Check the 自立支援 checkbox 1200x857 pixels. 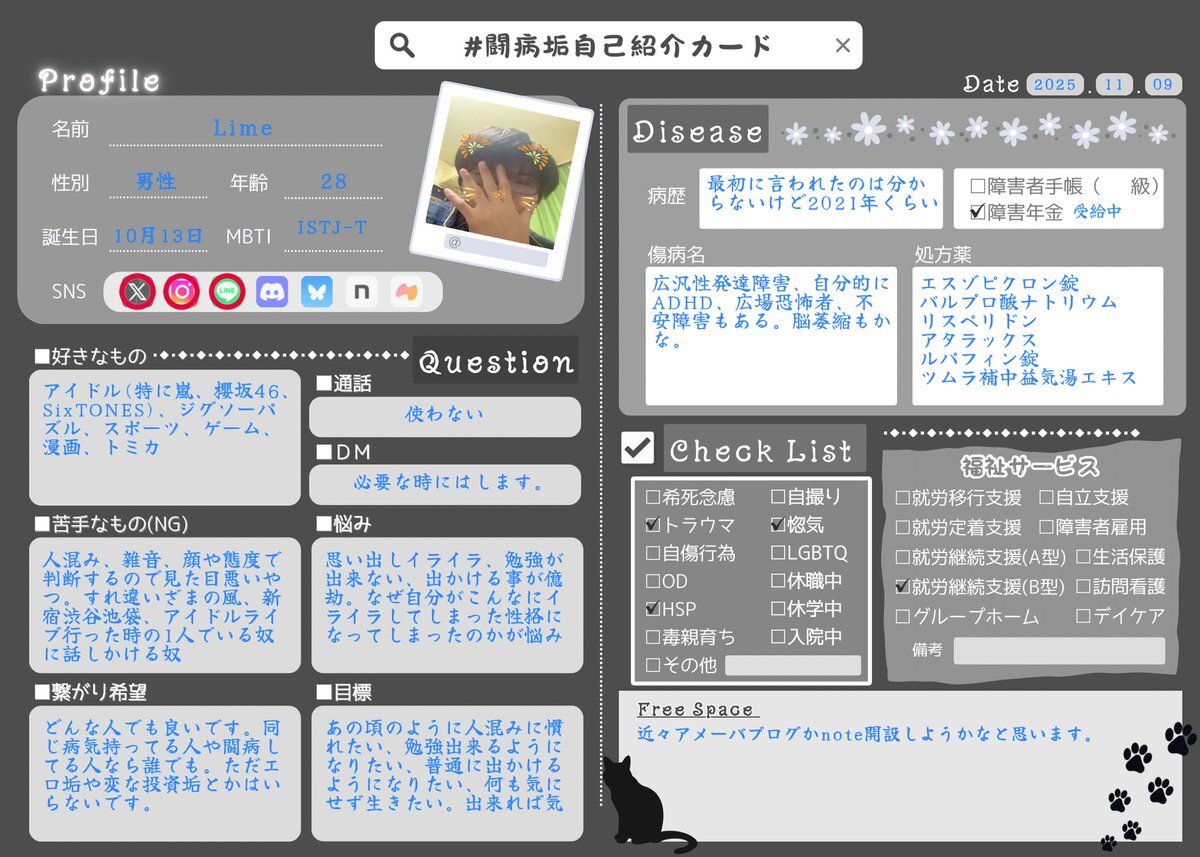pos(1046,498)
